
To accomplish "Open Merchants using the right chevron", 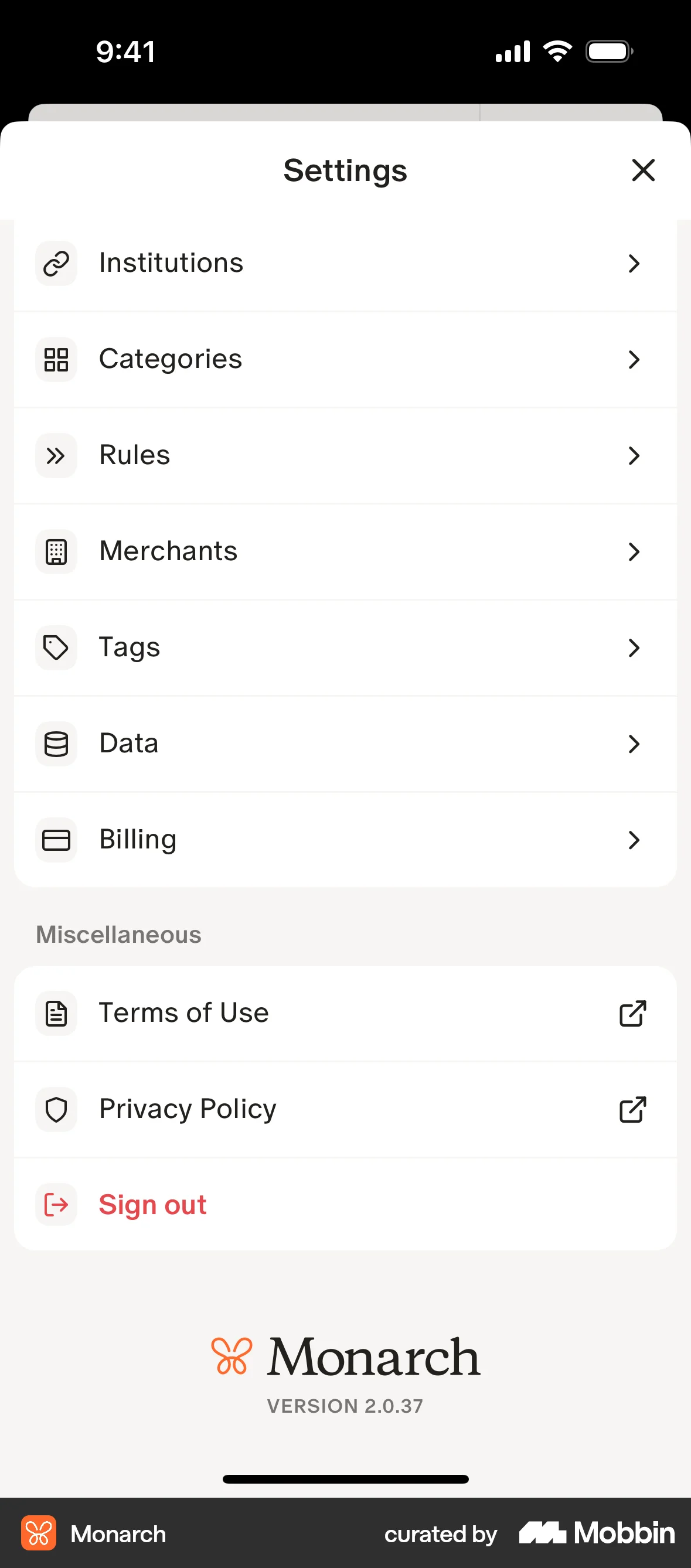I will click(634, 551).
